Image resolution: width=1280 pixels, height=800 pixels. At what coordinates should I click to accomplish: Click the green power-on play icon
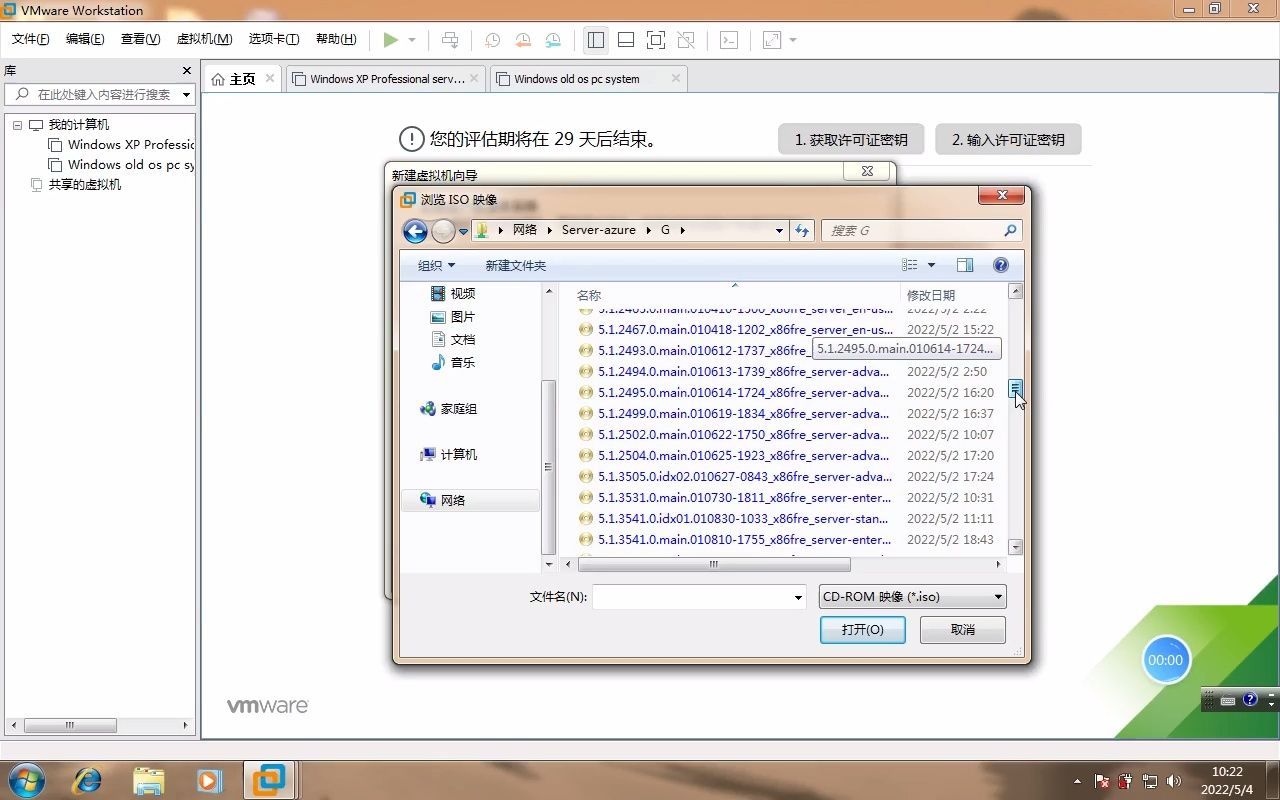(391, 40)
